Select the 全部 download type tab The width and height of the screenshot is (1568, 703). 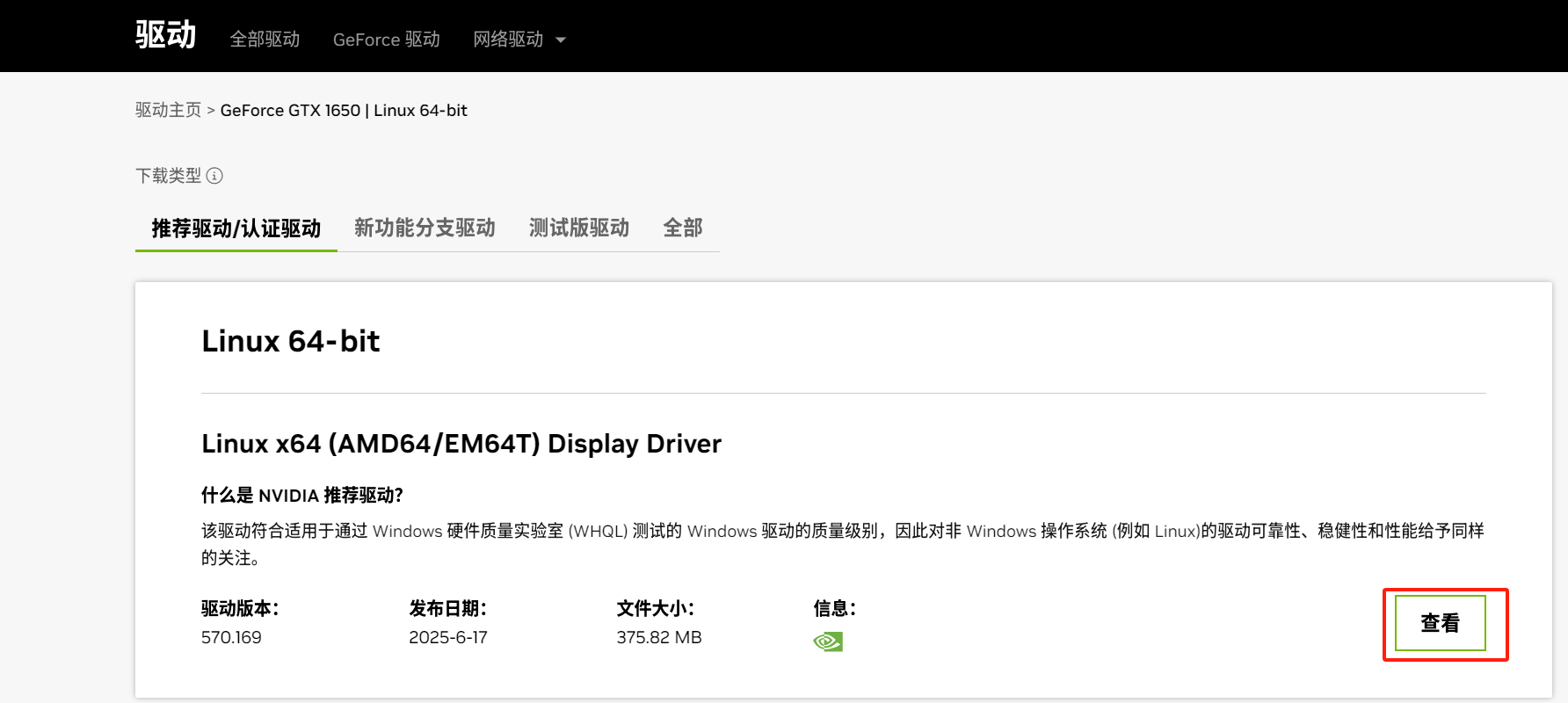click(683, 228)
